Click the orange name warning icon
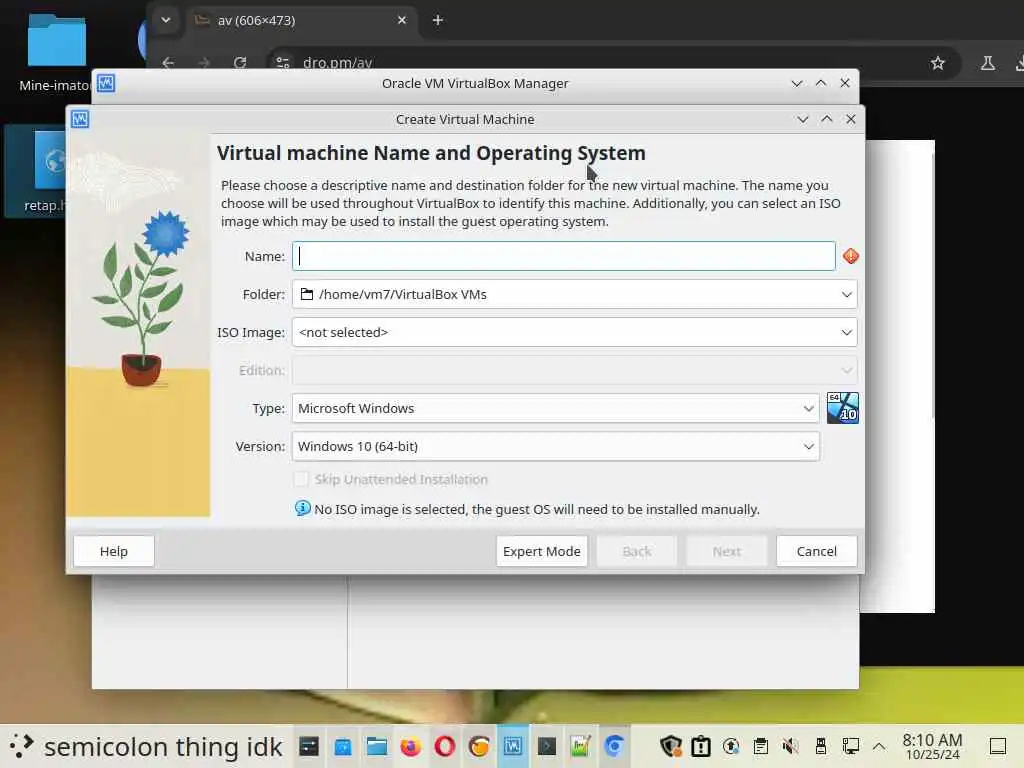Viewport: 1024px width, 768px height. click(x=850, y=256)
